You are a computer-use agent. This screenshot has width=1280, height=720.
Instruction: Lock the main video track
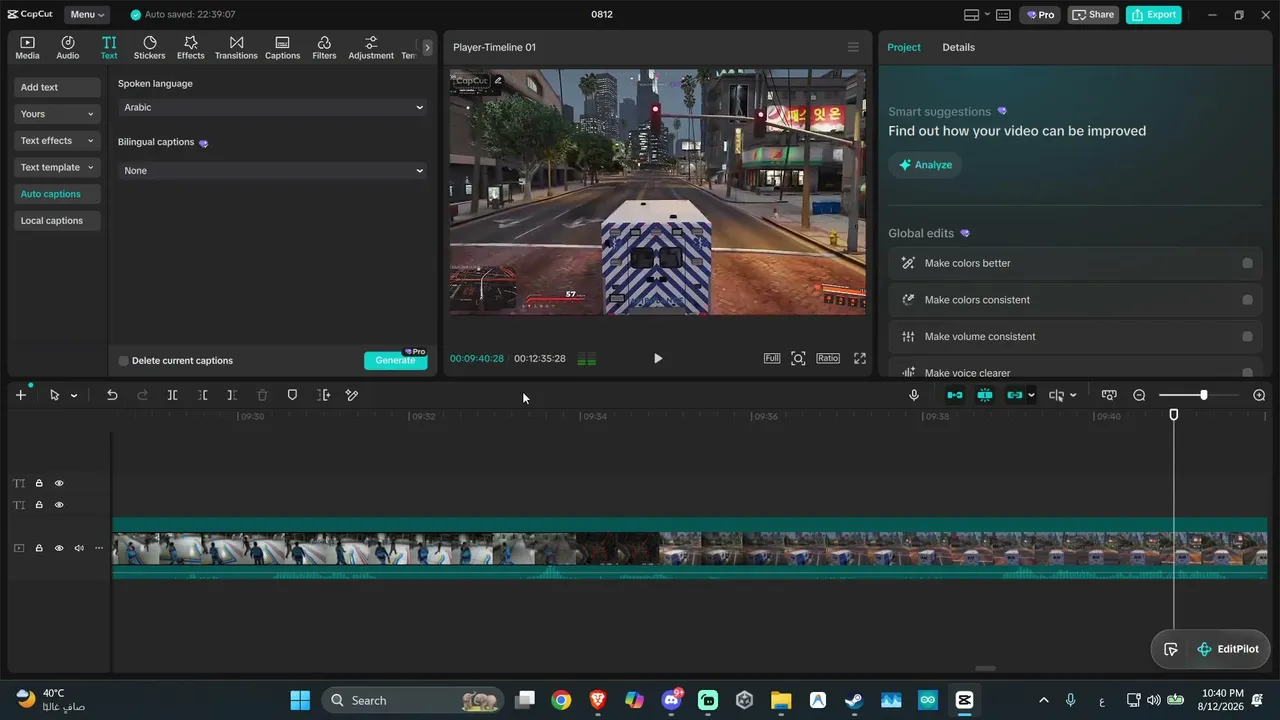[39, 548]
